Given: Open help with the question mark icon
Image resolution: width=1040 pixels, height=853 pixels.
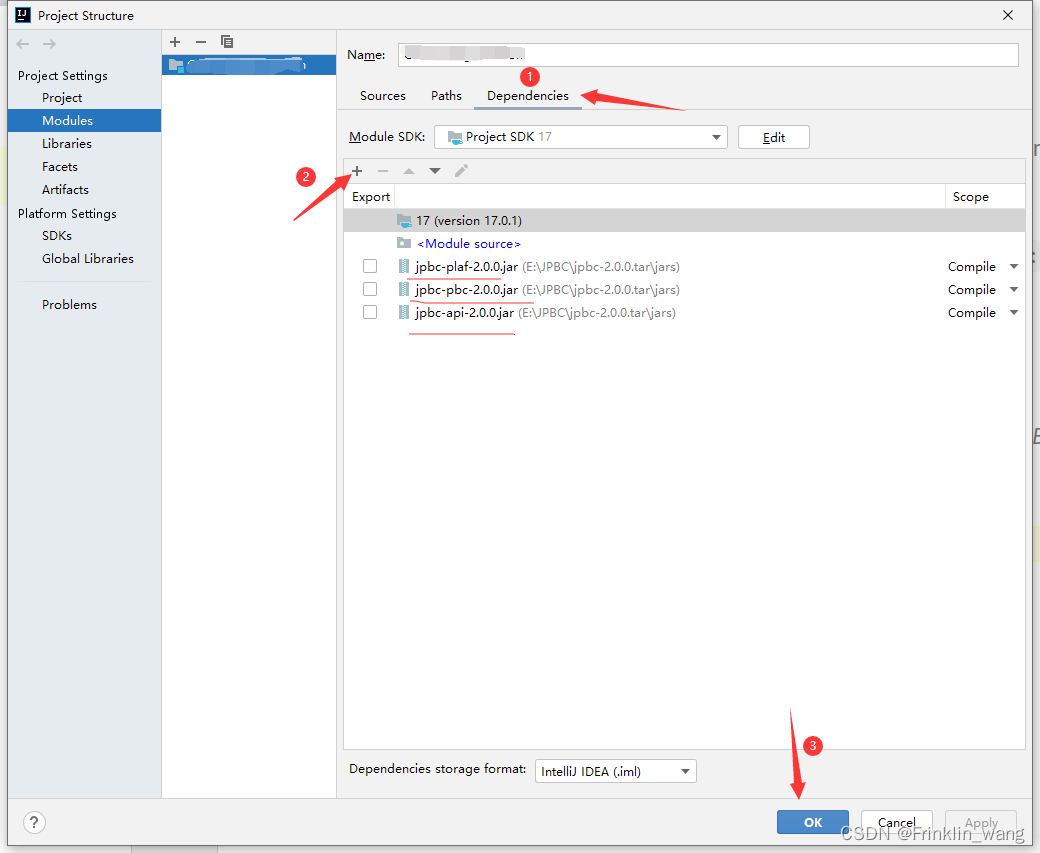Looking at the screenshot, I should coord(34,822).
